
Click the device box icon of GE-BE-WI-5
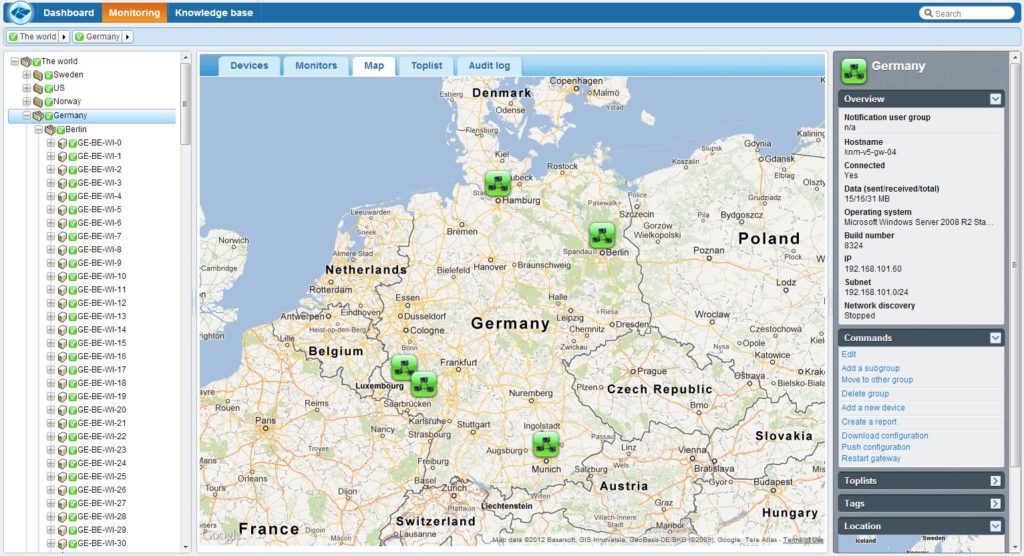pyautogui.click(x=62, y=210)
